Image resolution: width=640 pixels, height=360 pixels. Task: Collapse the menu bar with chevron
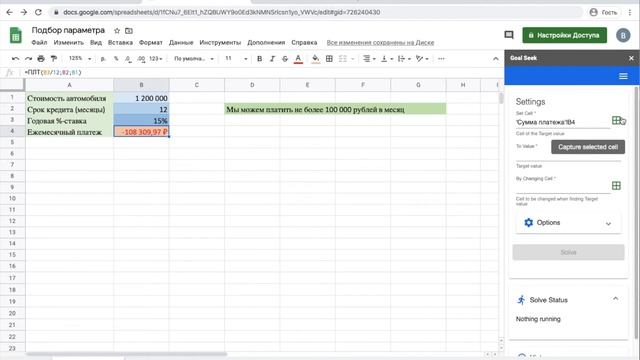click(496, 59)
